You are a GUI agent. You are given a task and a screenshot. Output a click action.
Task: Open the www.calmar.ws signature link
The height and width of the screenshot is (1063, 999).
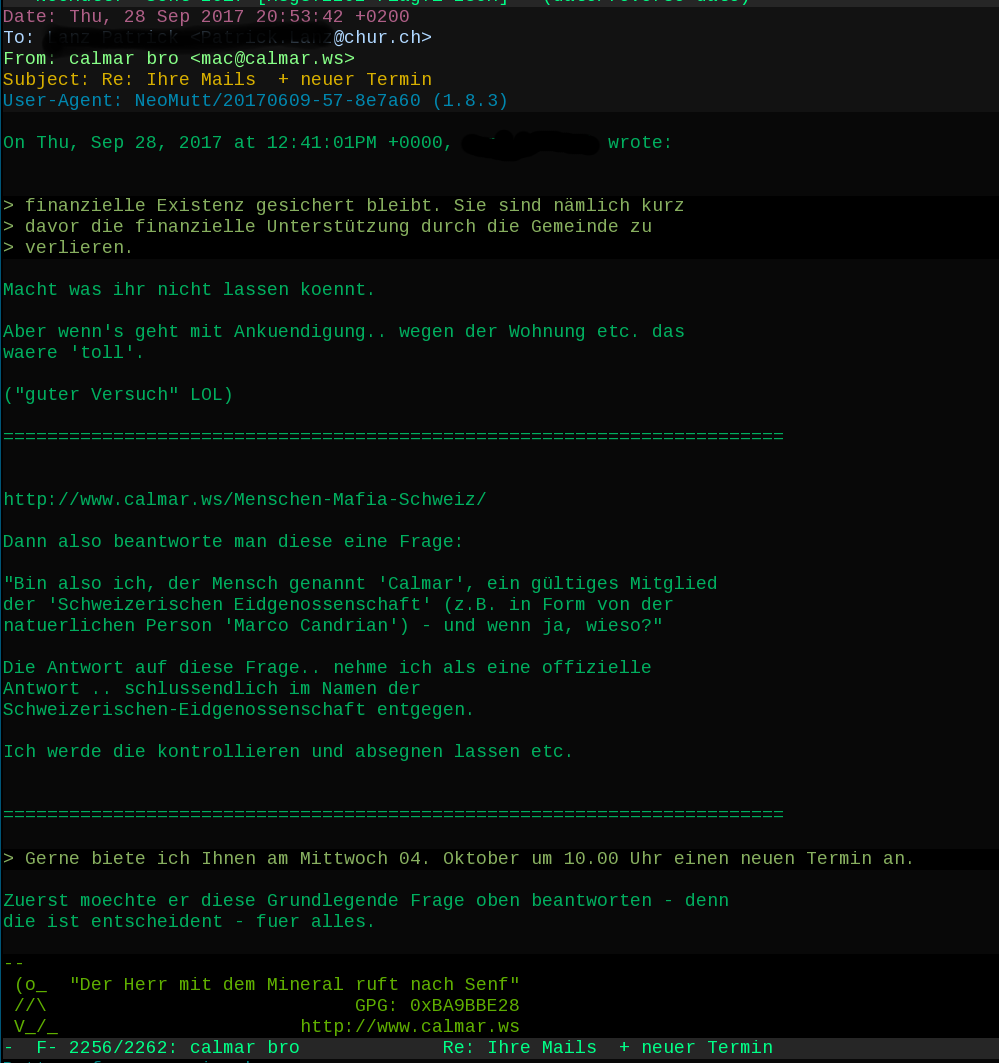point(410,1026)
